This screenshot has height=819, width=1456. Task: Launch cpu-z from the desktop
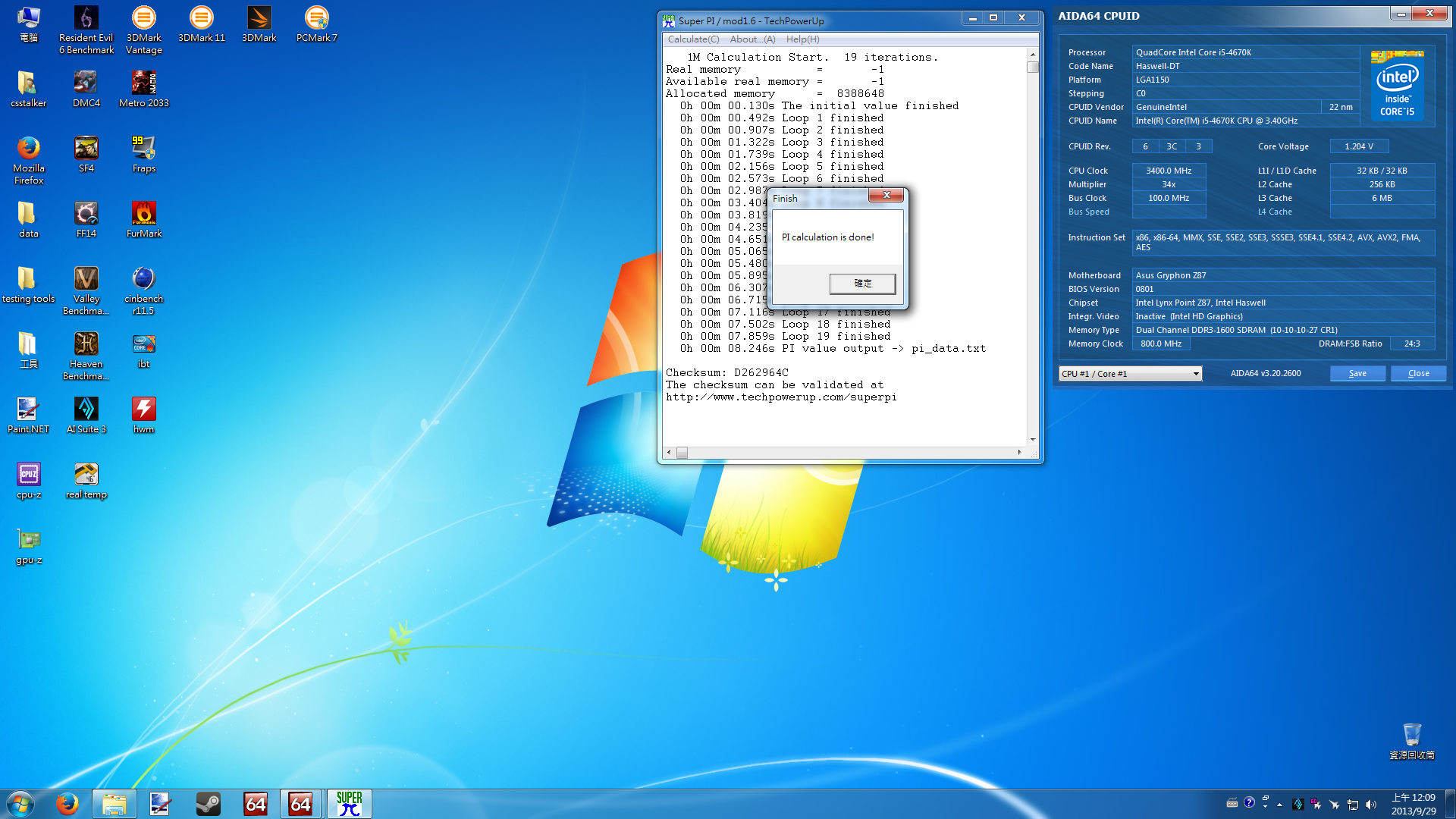29,475
